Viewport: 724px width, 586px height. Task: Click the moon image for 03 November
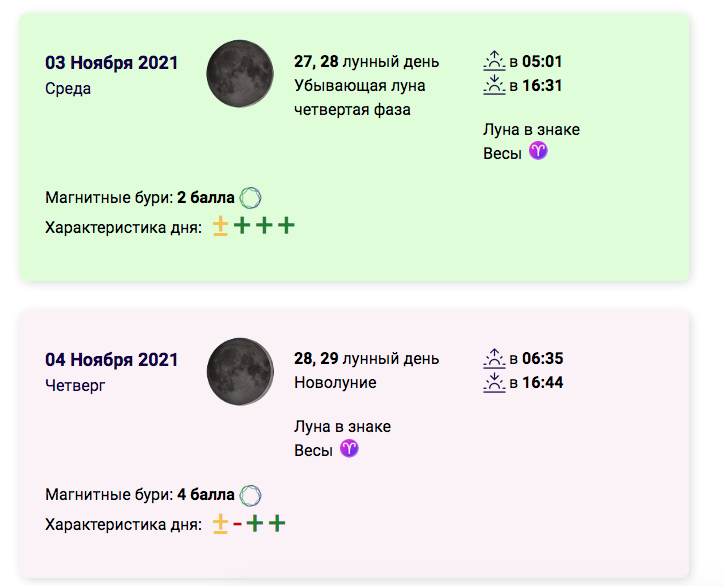click(x=240, y=73)
